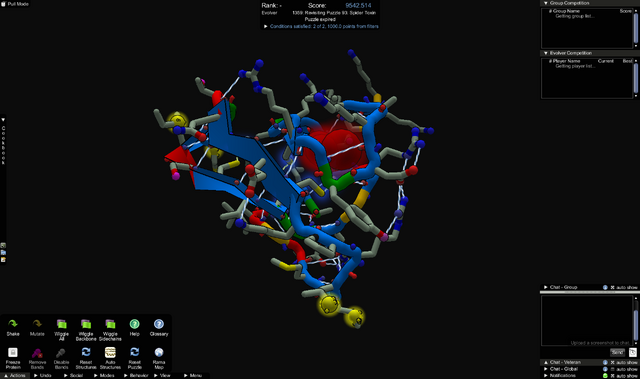Click Reset Puzzle
Screen dimensions: 640x379
click(134, 358)
